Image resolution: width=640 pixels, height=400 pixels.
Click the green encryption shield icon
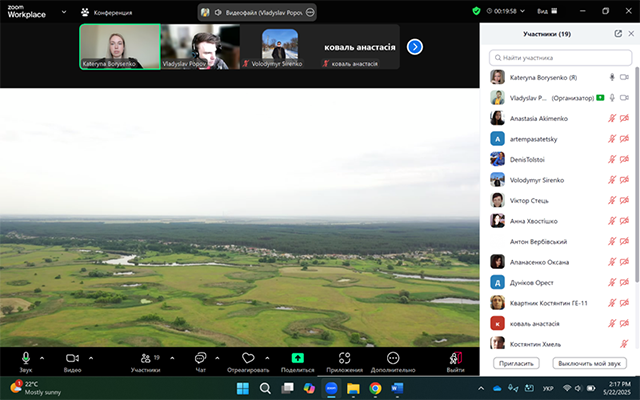(x=476, y=11)
